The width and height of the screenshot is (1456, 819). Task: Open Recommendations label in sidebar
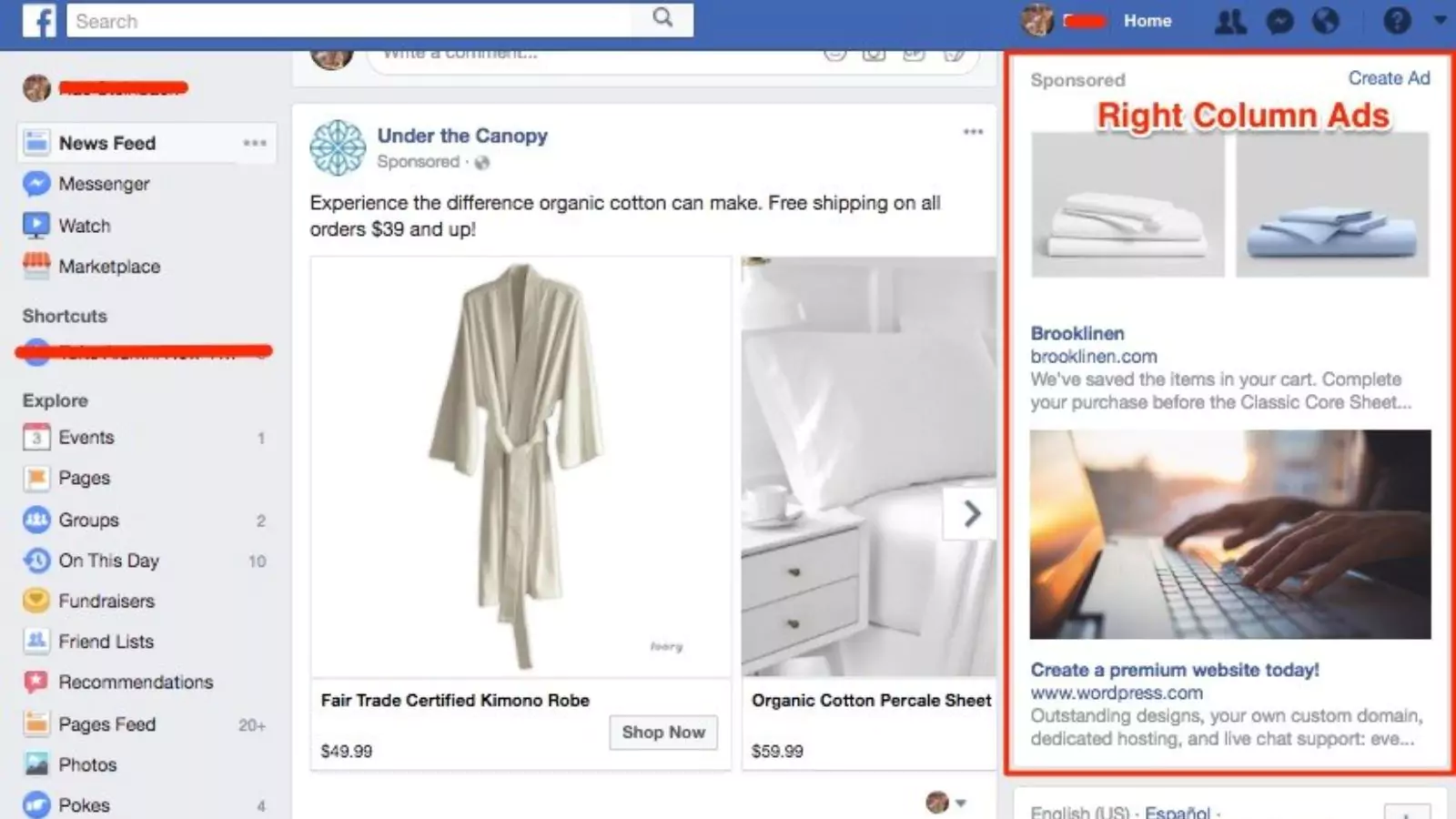point(136,682)
